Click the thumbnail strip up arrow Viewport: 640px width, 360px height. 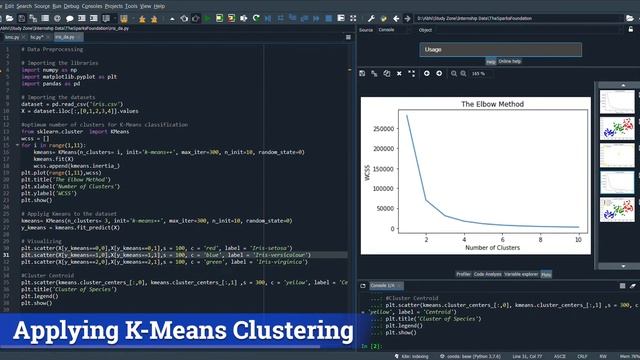click(x=623, y=85)
